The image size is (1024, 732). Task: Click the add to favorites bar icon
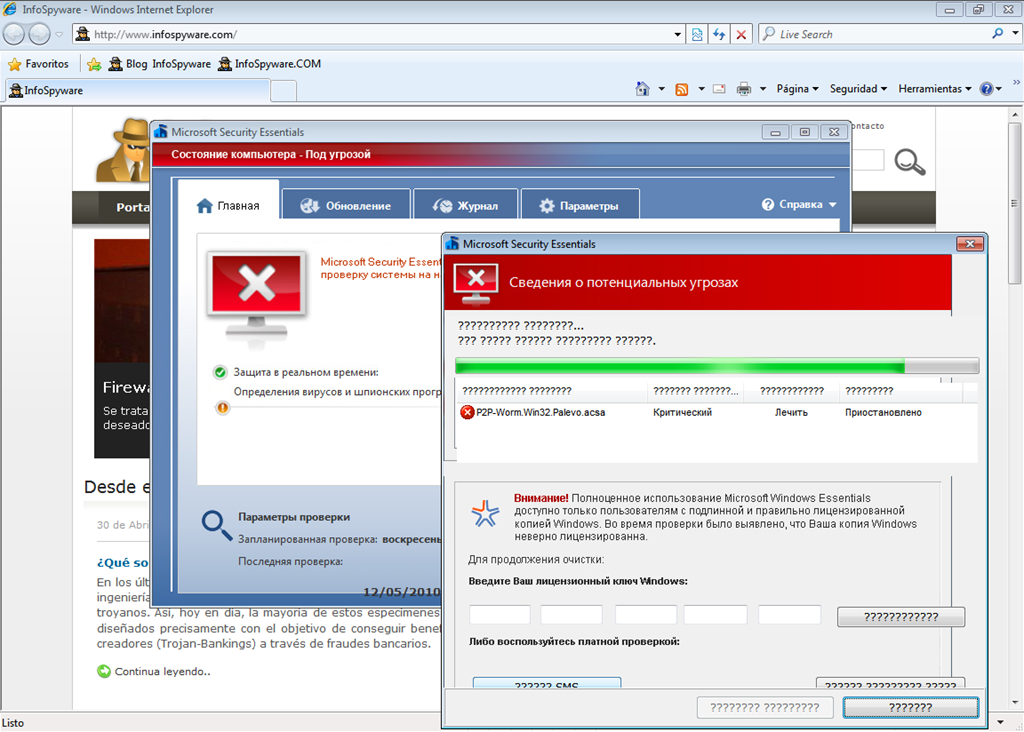click(x=94, y=64)
